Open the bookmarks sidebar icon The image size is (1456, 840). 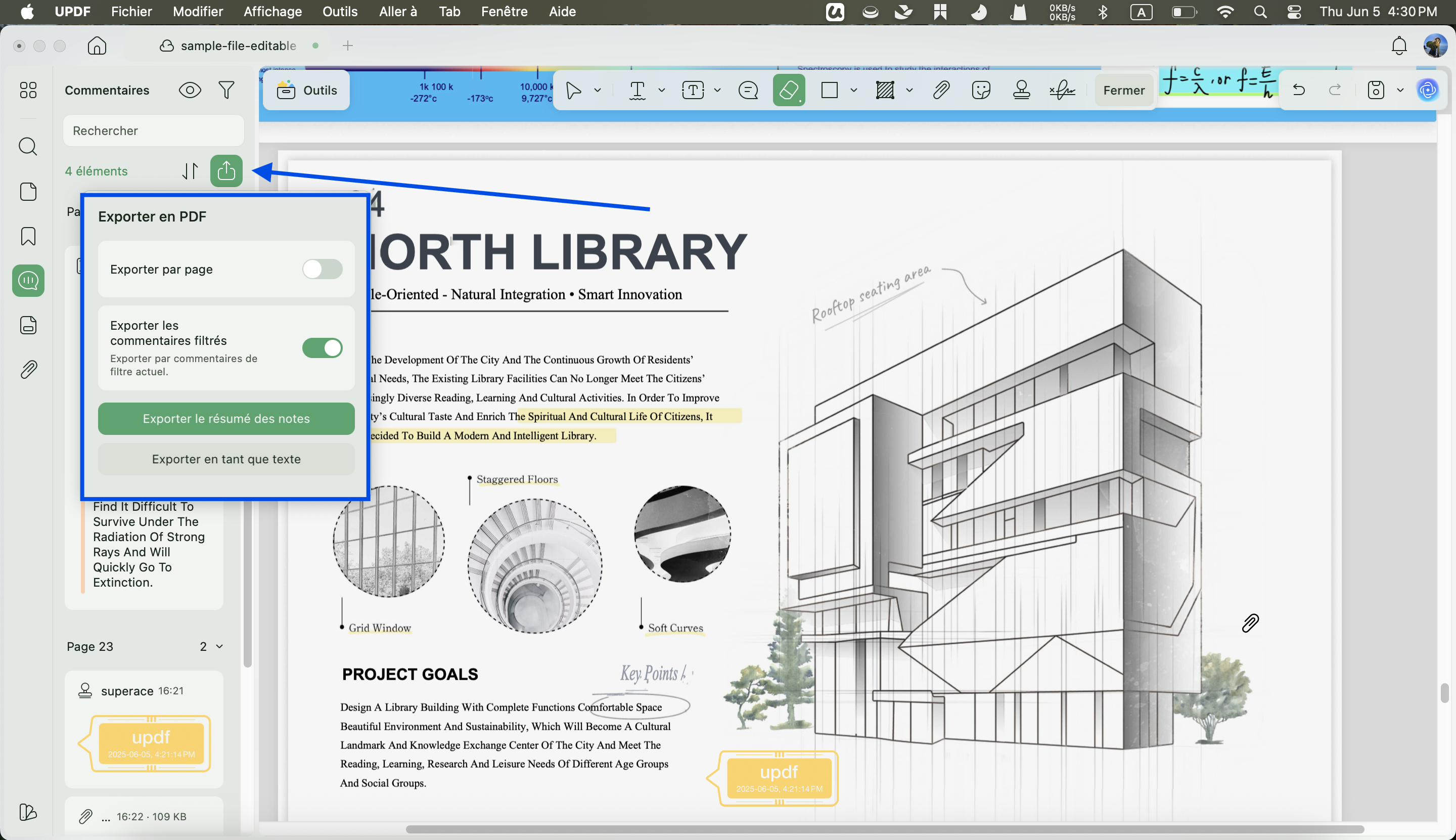point(28,236)
